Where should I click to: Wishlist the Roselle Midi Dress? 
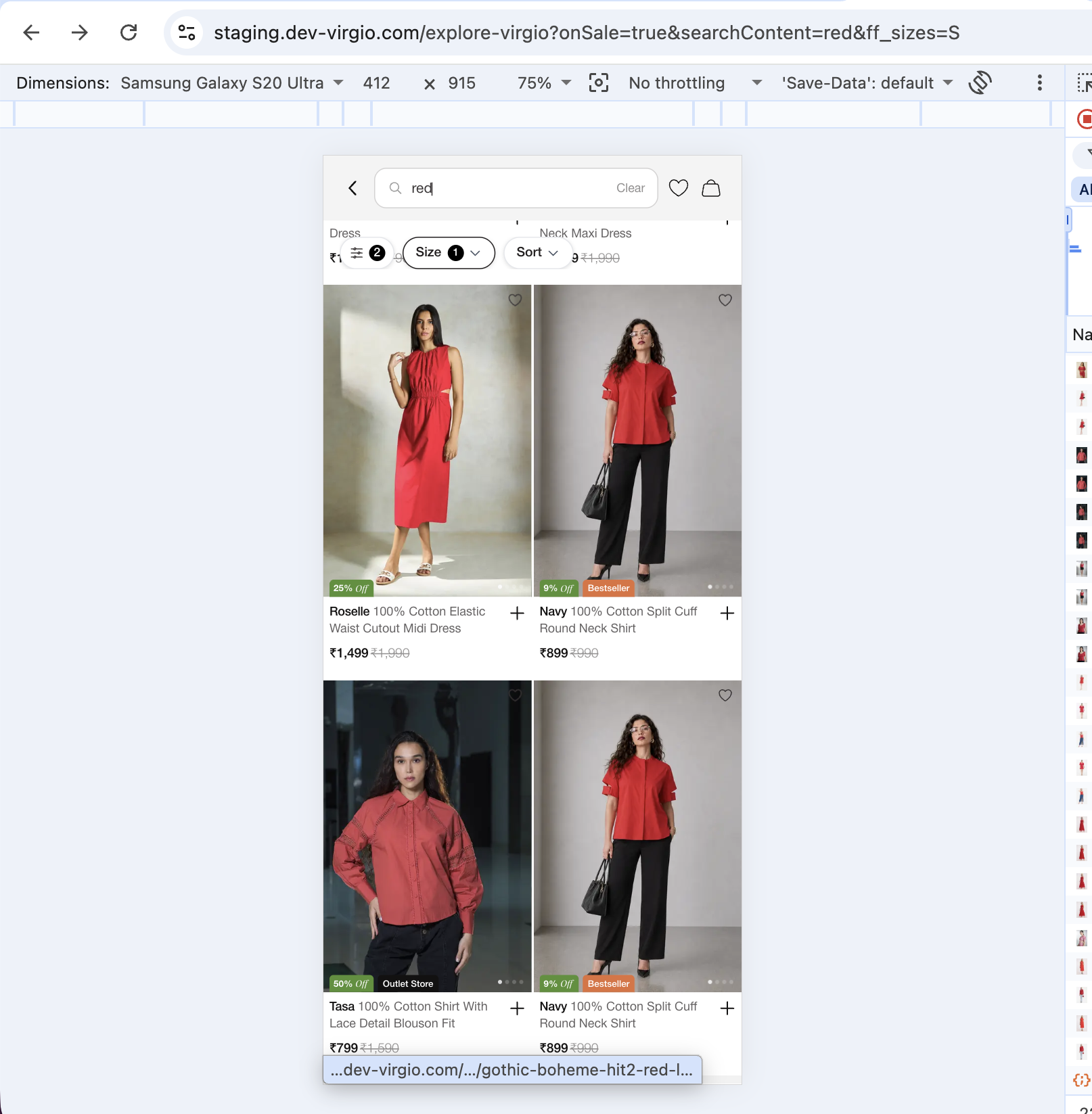point(516,300)
